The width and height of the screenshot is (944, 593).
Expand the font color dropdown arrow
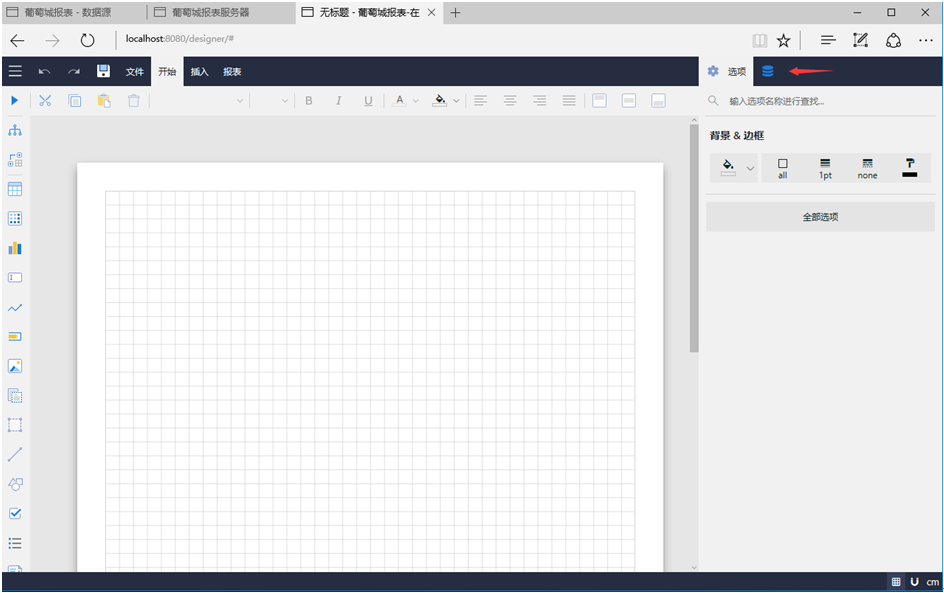click(x=415, y=101)
